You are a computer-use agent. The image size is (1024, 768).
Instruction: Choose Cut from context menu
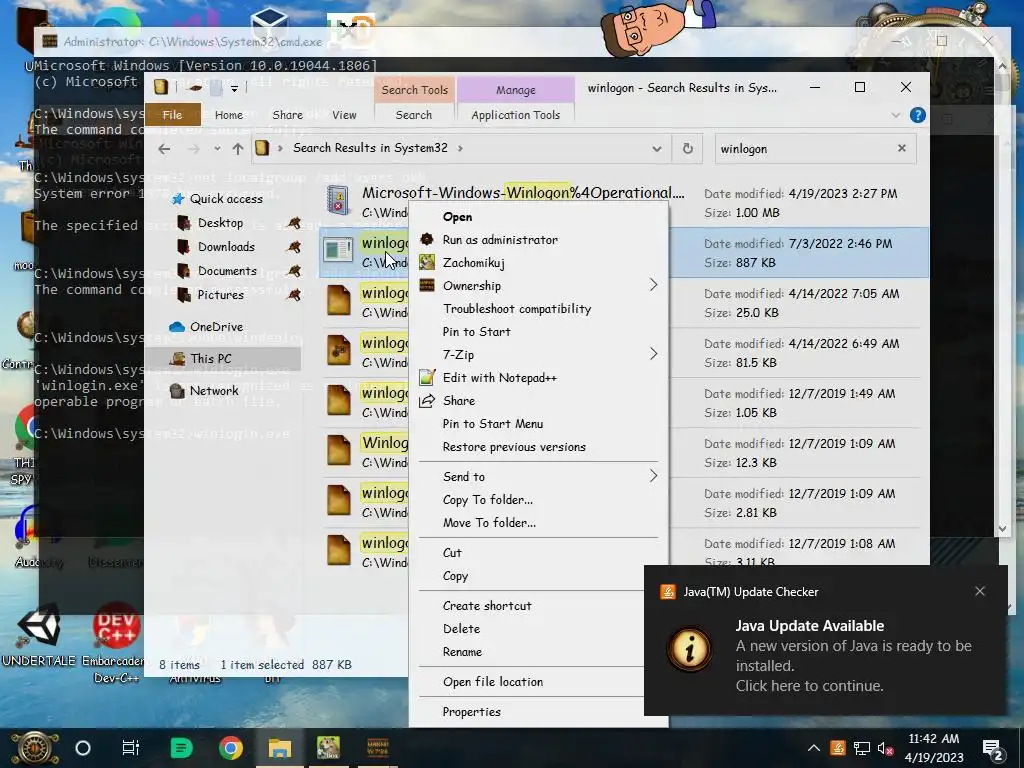click(452, 552)
